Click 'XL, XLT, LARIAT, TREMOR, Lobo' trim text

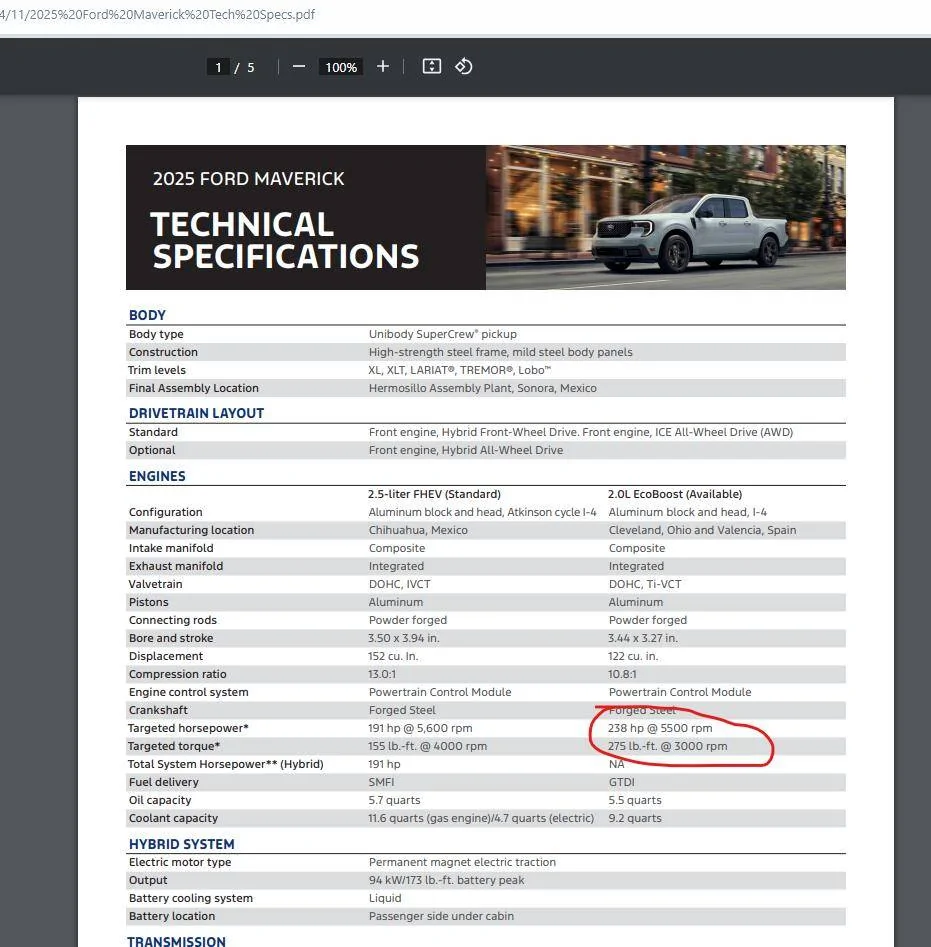click(x=459, y=370)
